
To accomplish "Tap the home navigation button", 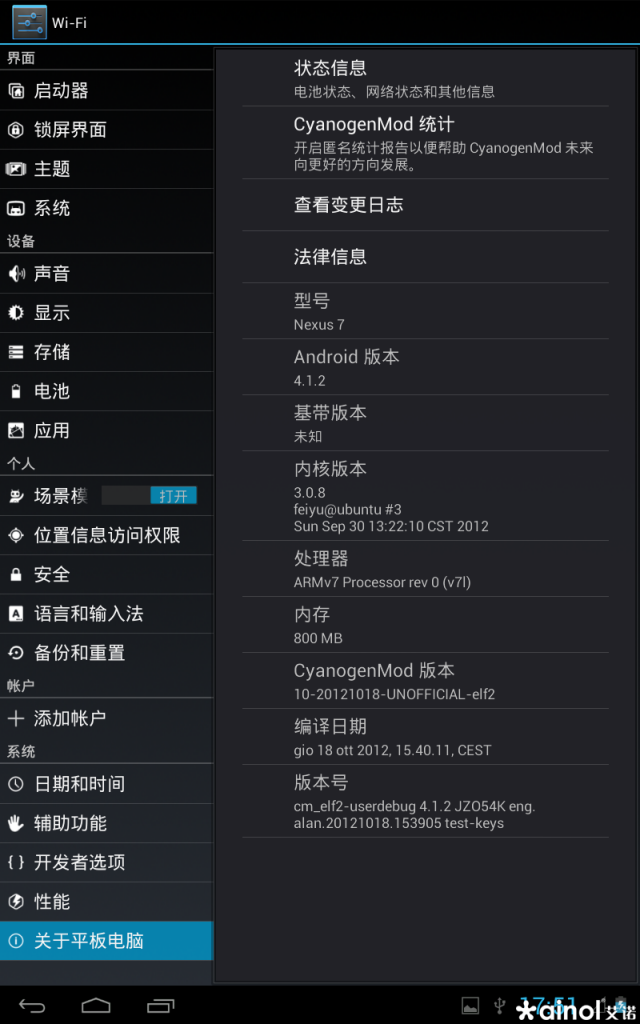I will coord(95,1004).
